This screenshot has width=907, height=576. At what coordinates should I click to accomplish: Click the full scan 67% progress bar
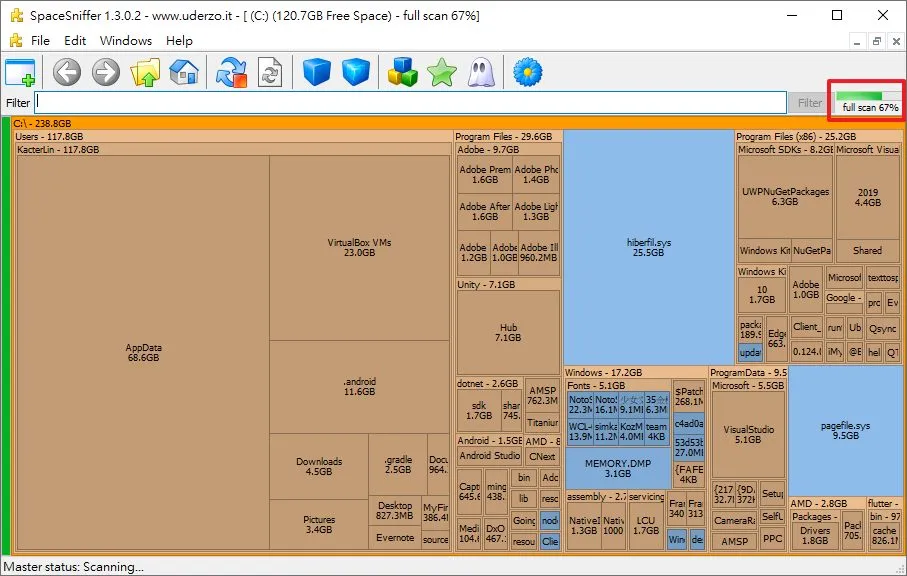tap(867, 95)
